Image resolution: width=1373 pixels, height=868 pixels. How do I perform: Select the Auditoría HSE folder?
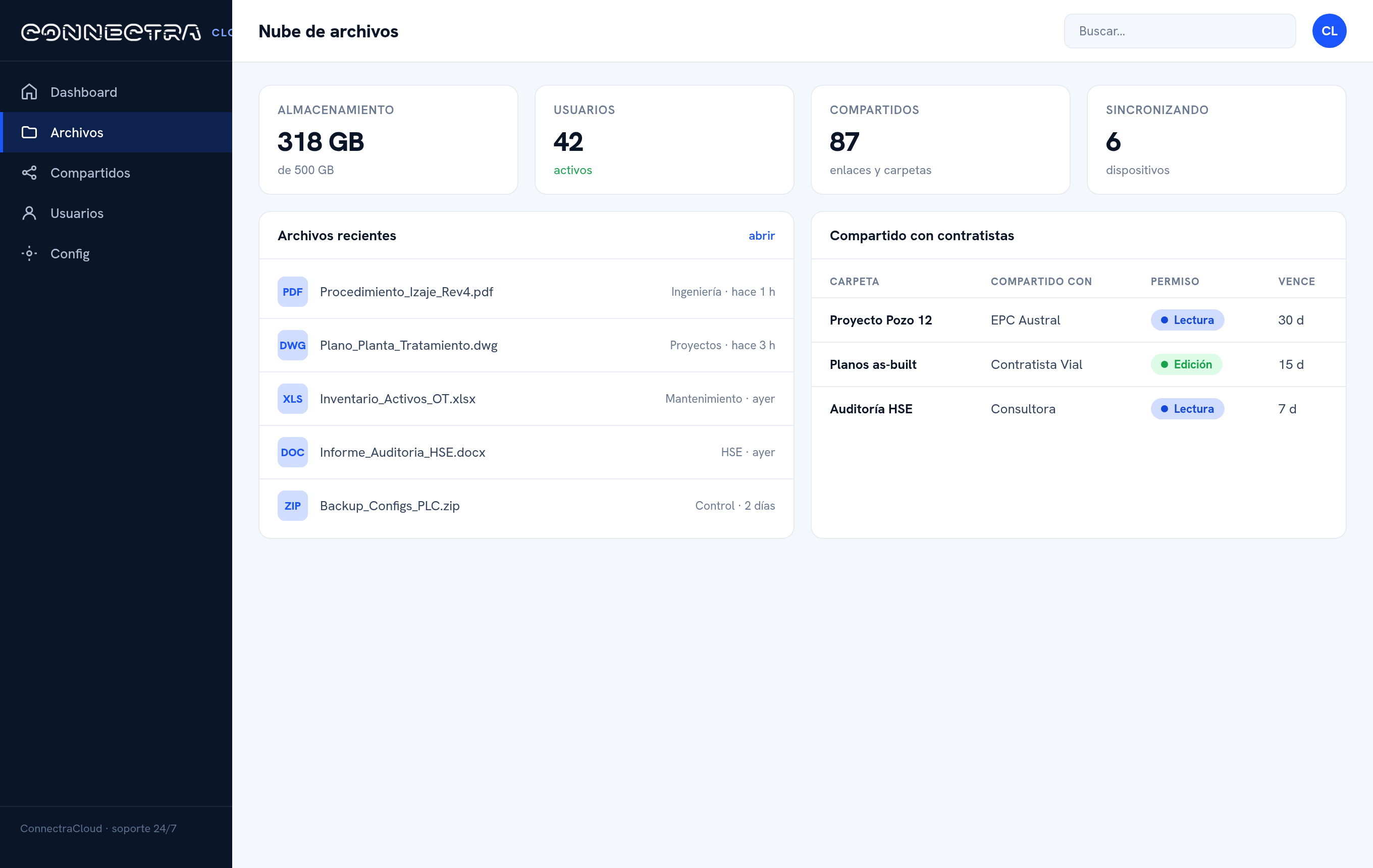[871, 409]
